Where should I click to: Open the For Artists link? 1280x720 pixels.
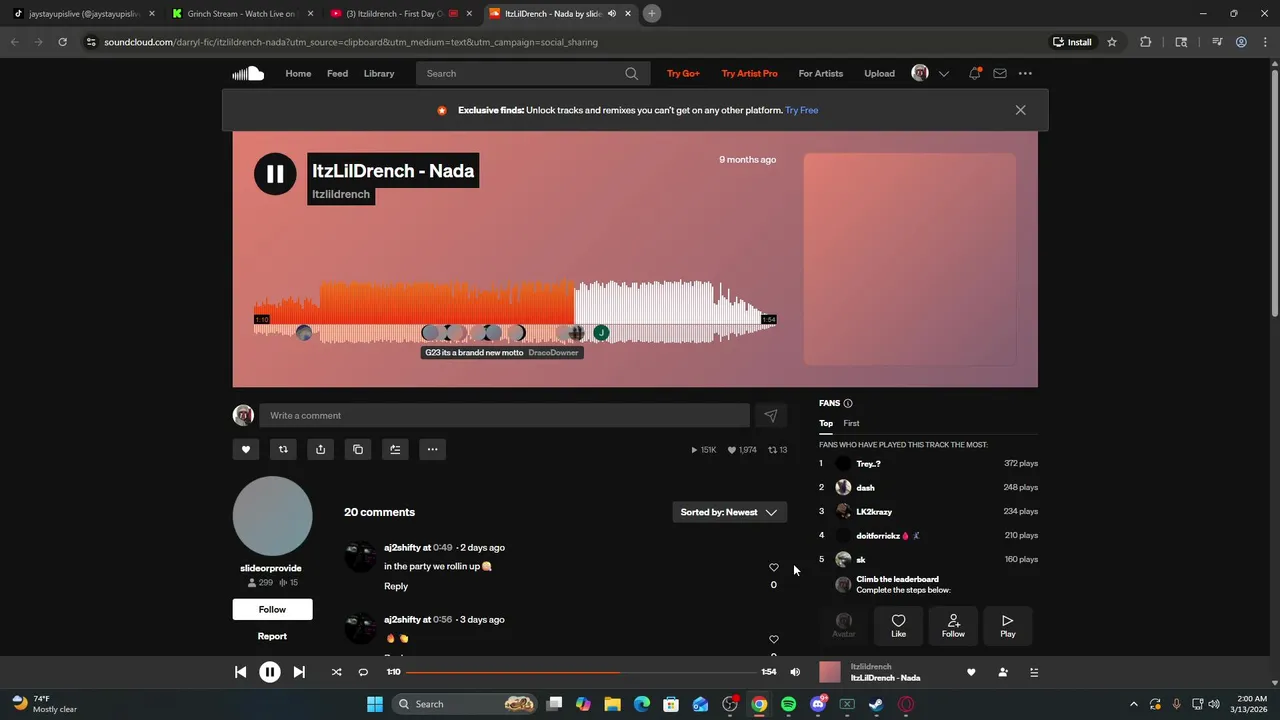(x=820, y=73)
